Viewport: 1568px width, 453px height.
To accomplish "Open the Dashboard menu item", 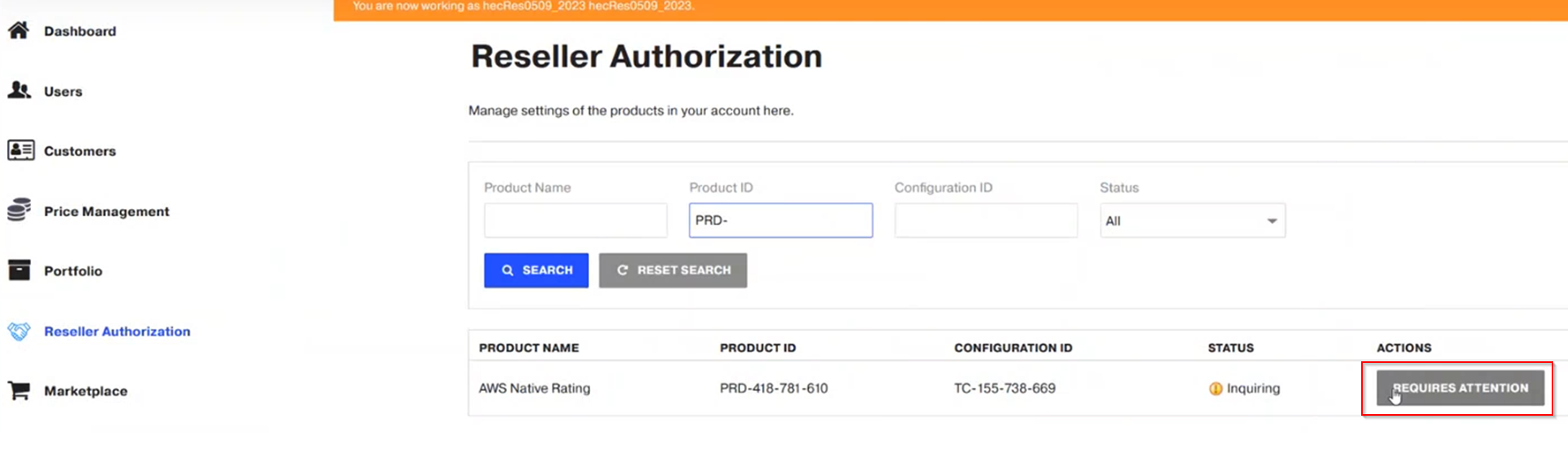I will (80, 31).
